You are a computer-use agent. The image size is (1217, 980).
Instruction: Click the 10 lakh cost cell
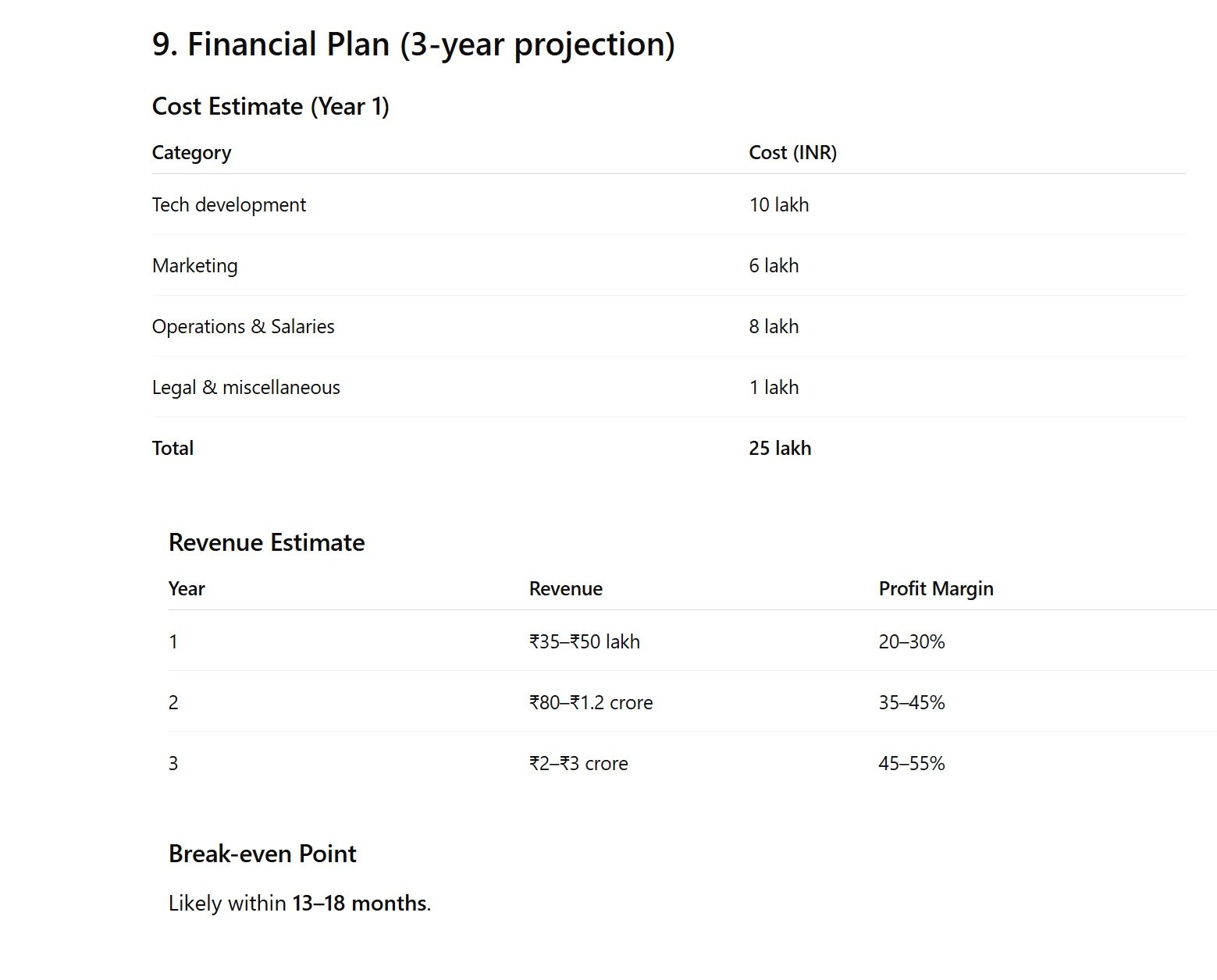tap(778, 204)
